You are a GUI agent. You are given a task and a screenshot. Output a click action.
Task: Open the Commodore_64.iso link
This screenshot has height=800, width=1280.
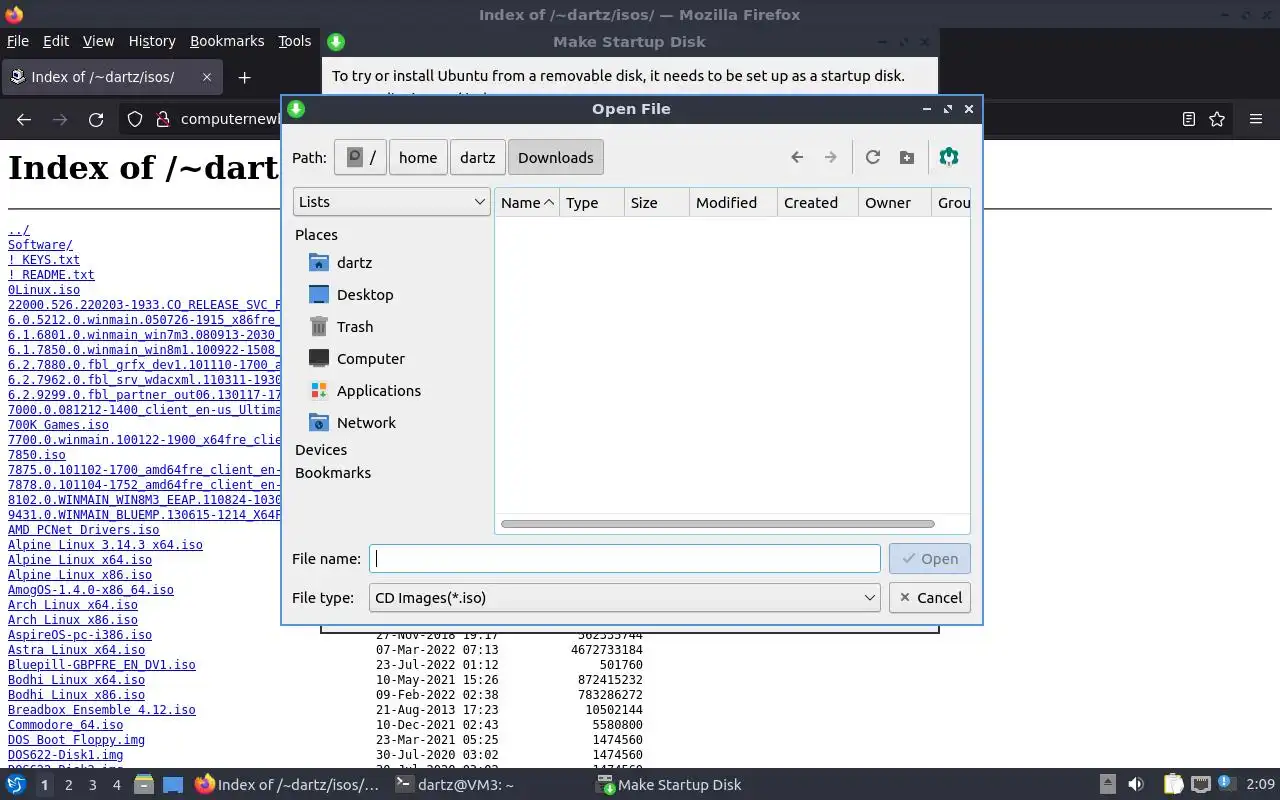(x=65, y=725)
